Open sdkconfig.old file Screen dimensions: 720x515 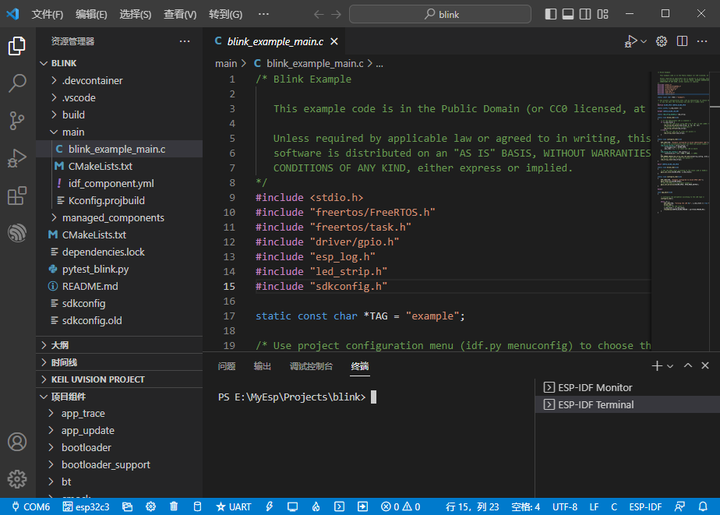click(x=119, y=320)
